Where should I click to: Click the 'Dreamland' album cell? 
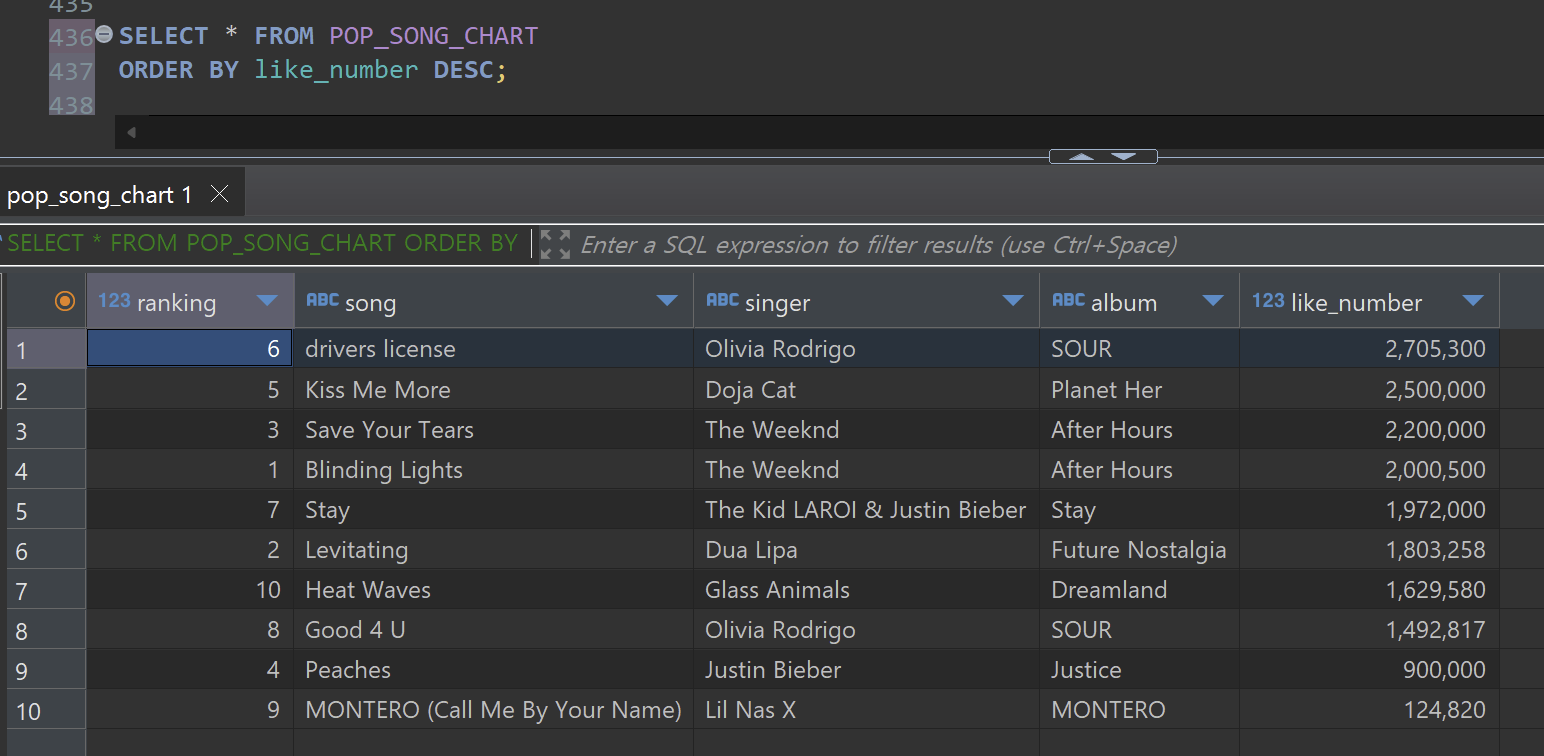pyautogui.click(x=1139, y=589)
